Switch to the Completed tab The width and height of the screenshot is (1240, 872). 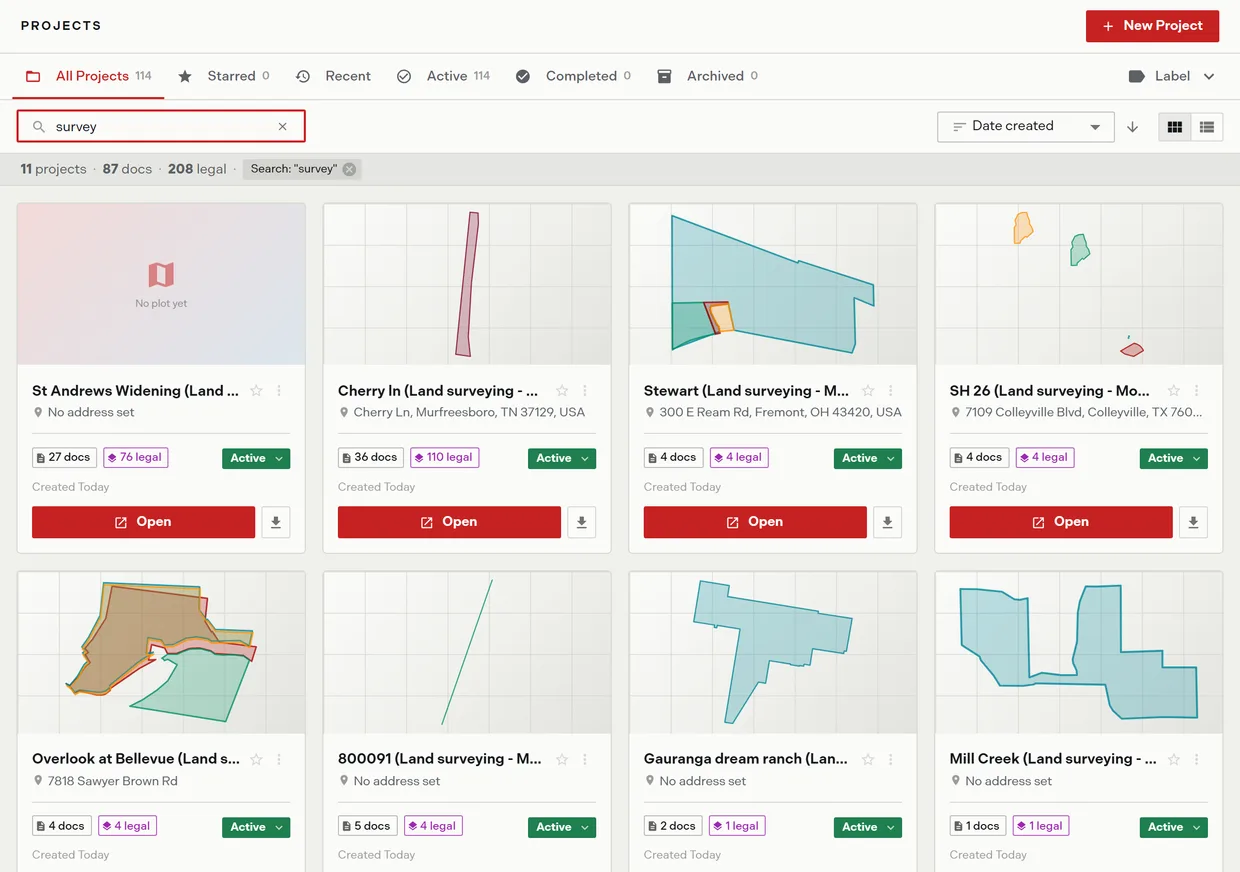coord(573,76)
